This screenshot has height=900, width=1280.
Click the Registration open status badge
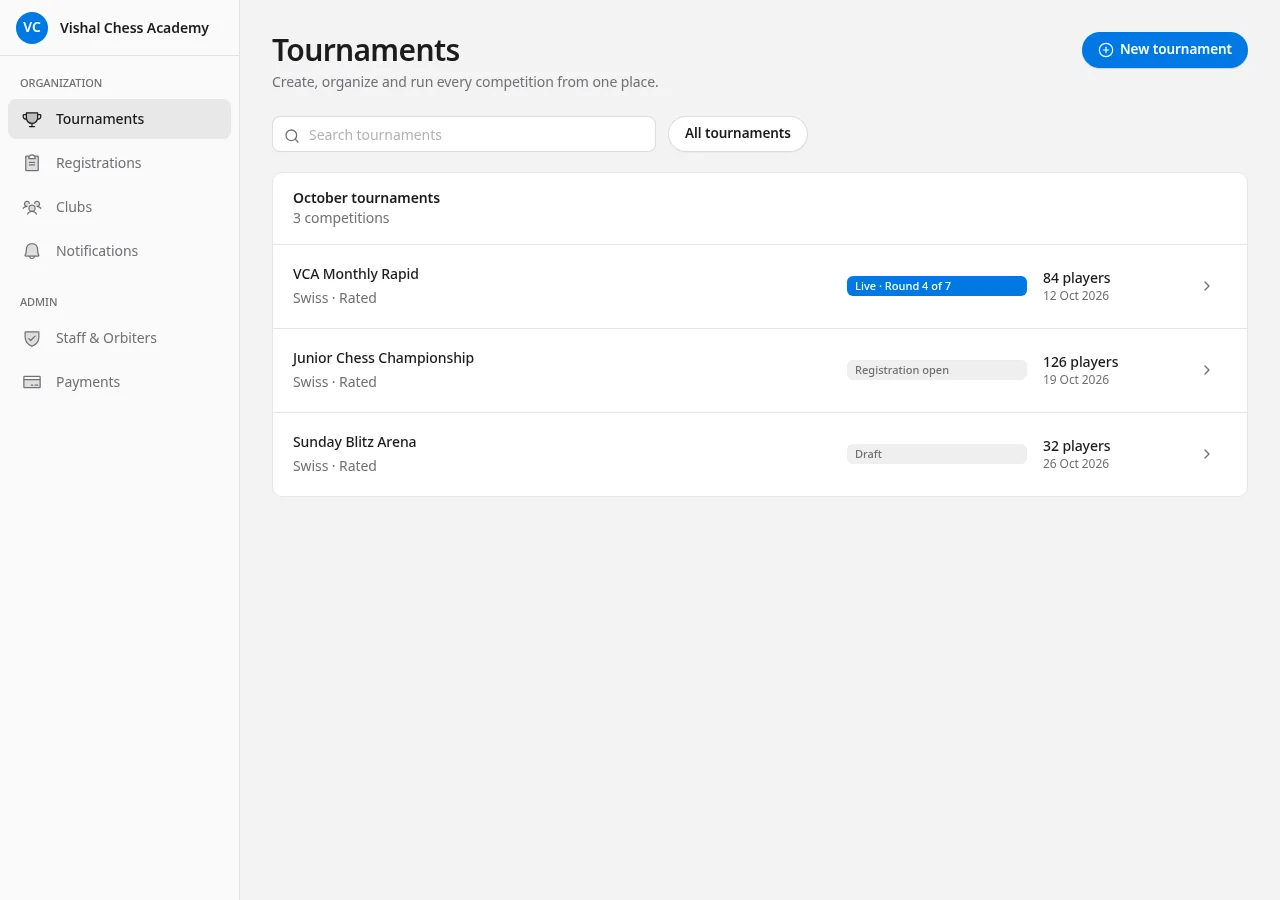tap(937, 370)
